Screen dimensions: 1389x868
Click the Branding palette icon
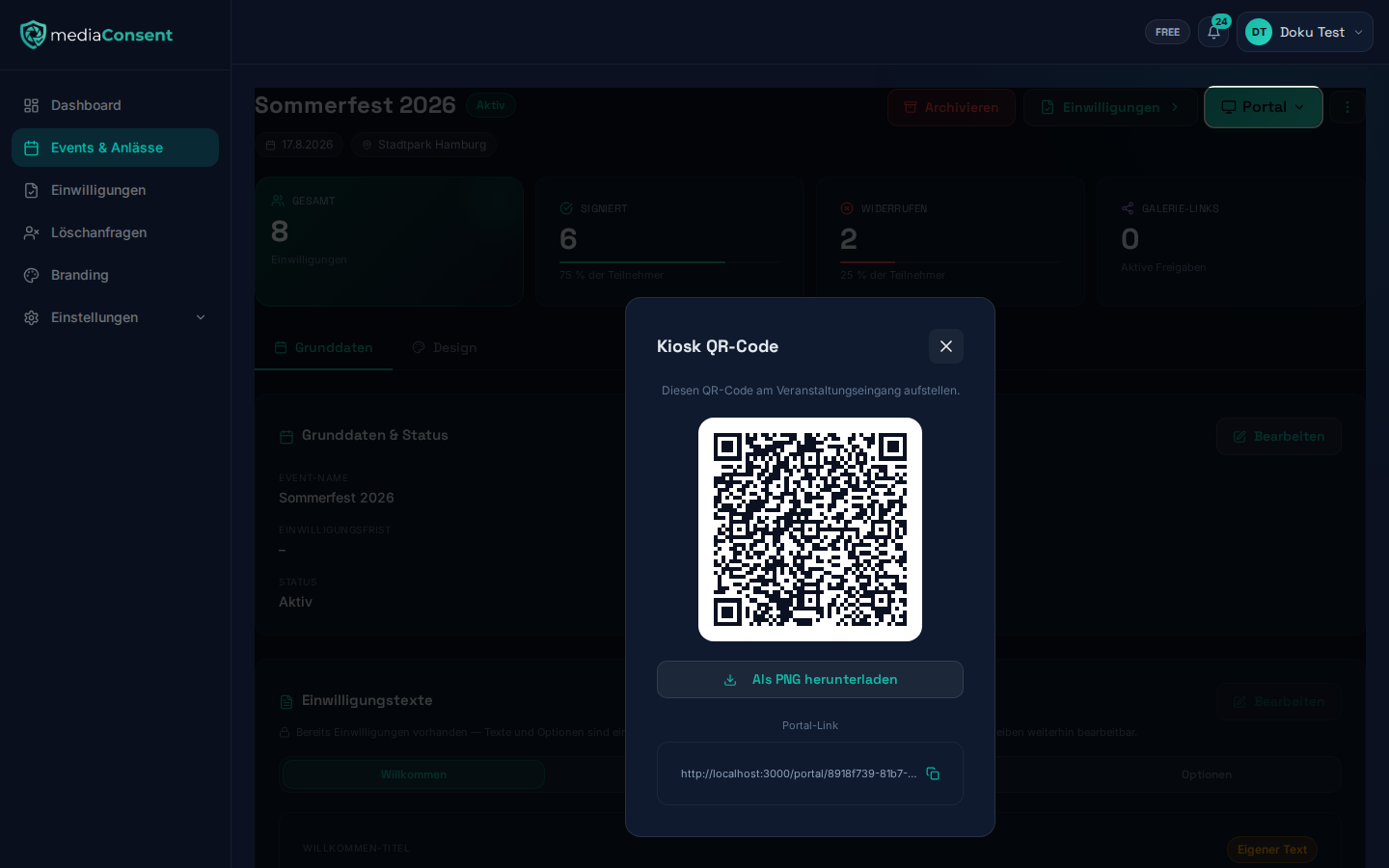[32, 275]
